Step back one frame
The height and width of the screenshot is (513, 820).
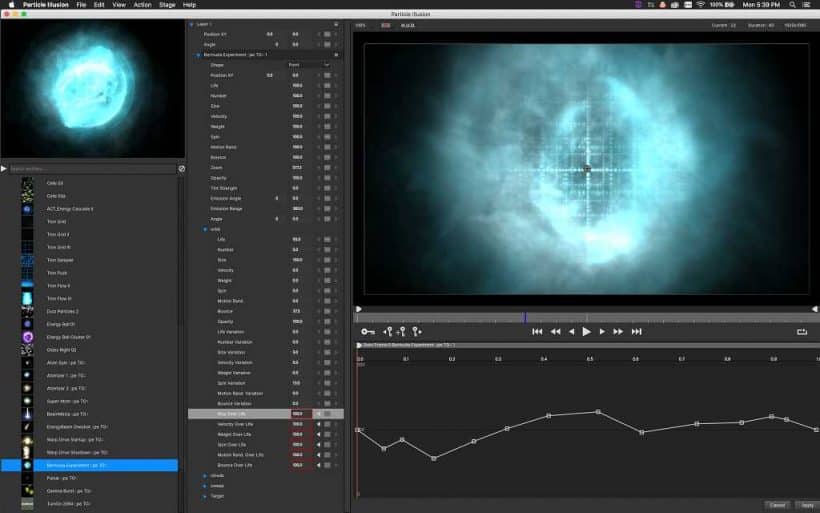click(x=572, y=332)
